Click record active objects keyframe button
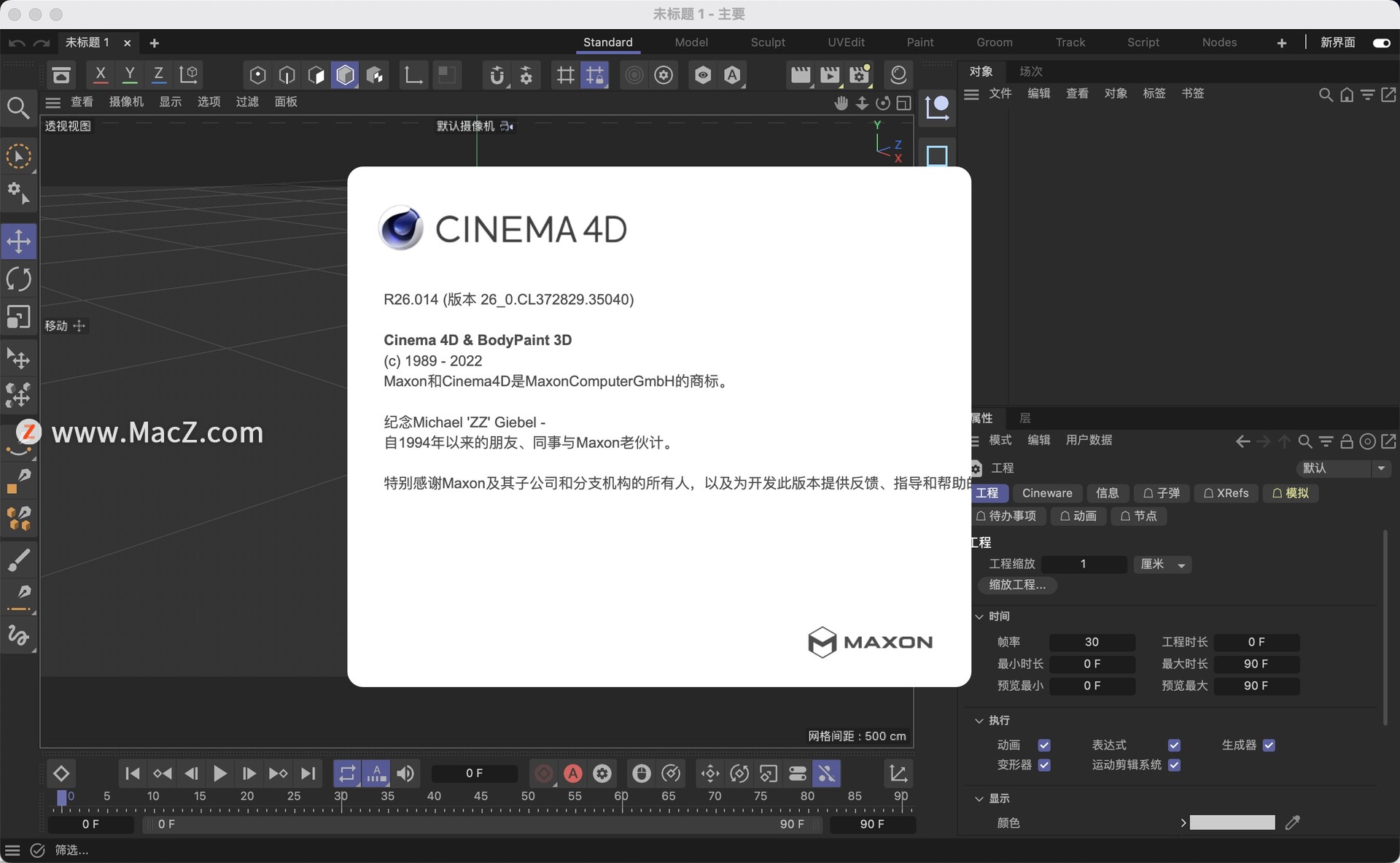The height and width of the screenshot is (863, 1400). pyautogui.click(x=544, y=773)
